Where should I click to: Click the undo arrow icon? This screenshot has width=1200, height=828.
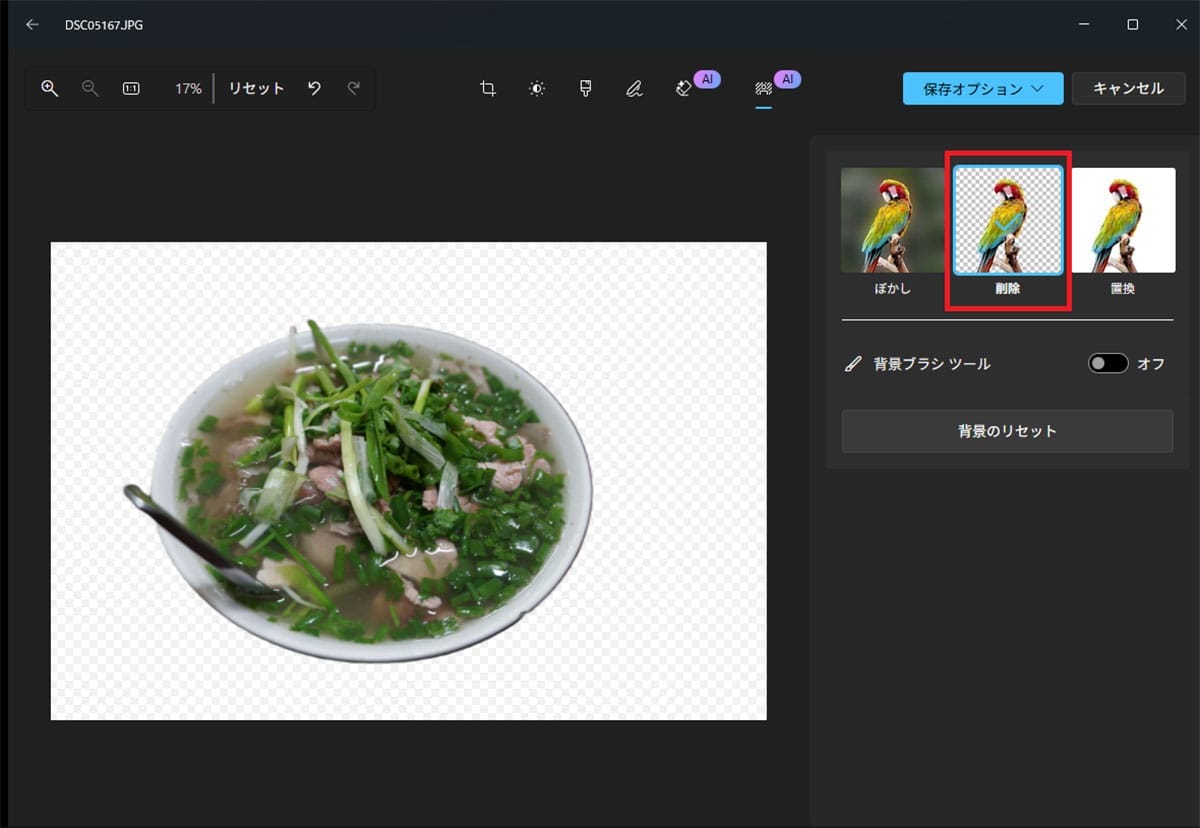point(313,88)
